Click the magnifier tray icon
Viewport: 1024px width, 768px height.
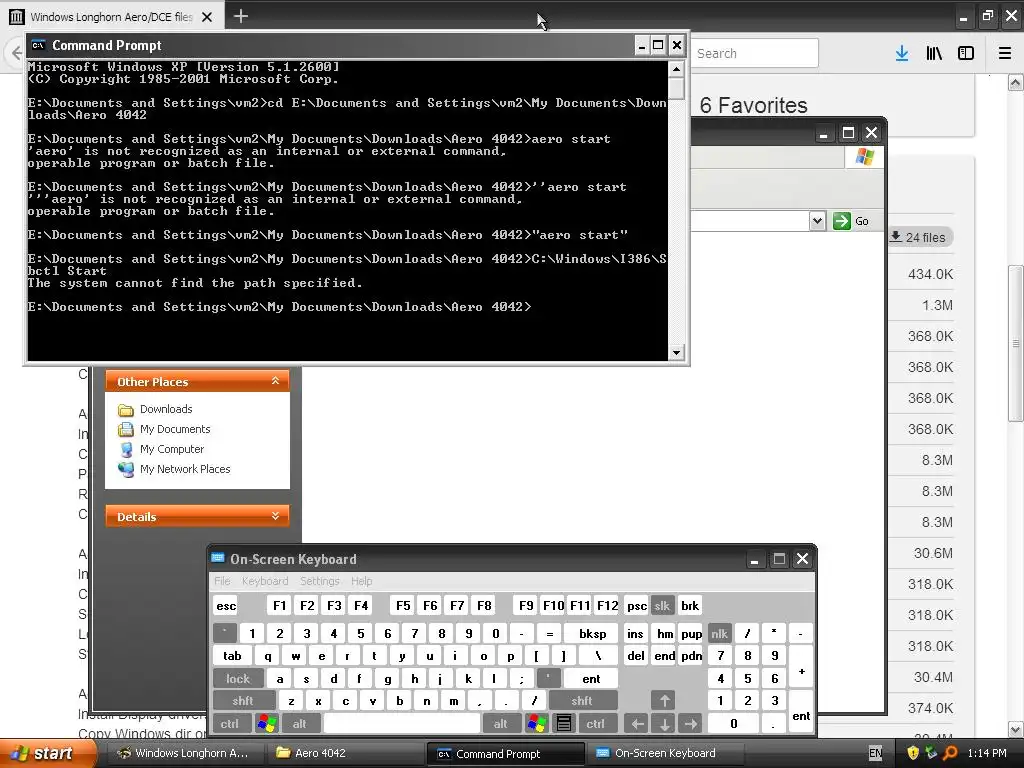click(x=950, y=753)
